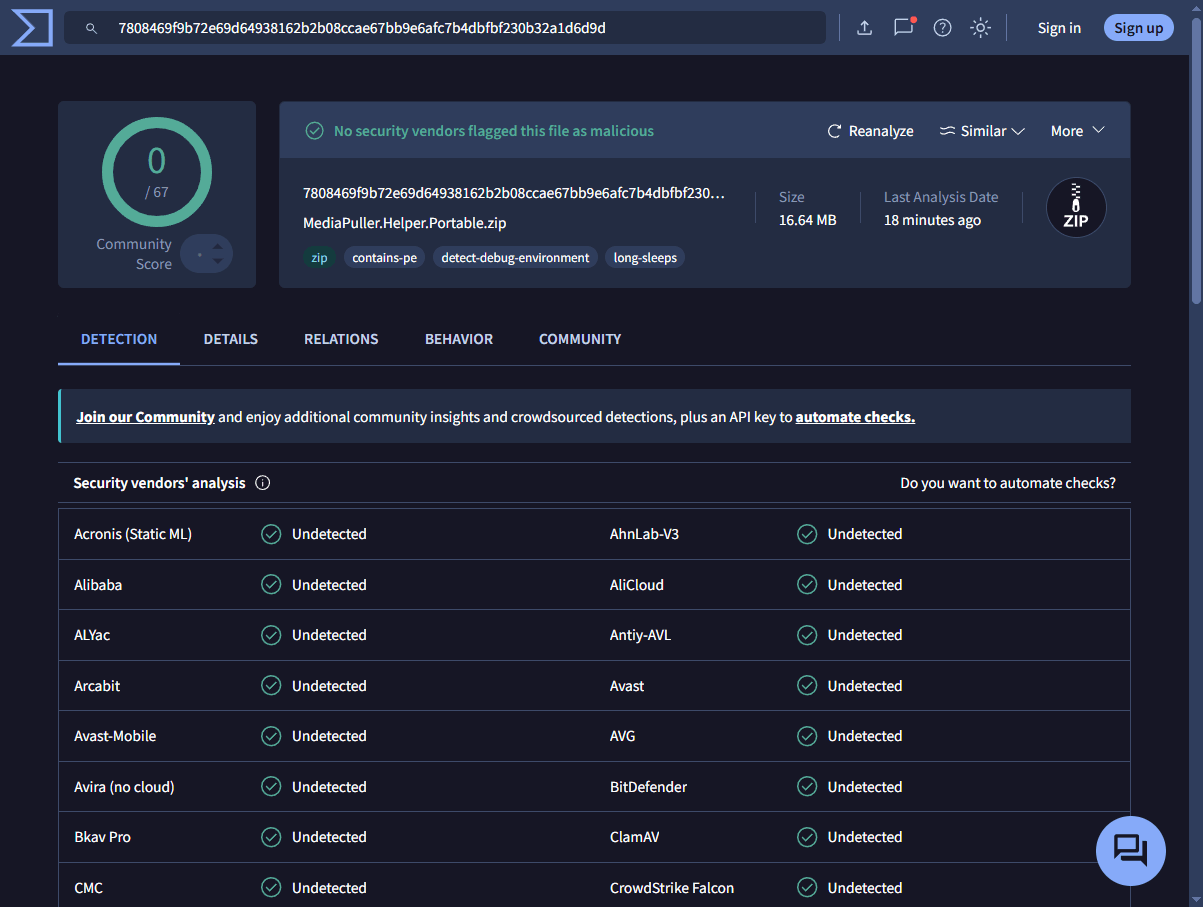Click Arcabit undetected check icon
1203x907 pixels.
click(271, 686)
